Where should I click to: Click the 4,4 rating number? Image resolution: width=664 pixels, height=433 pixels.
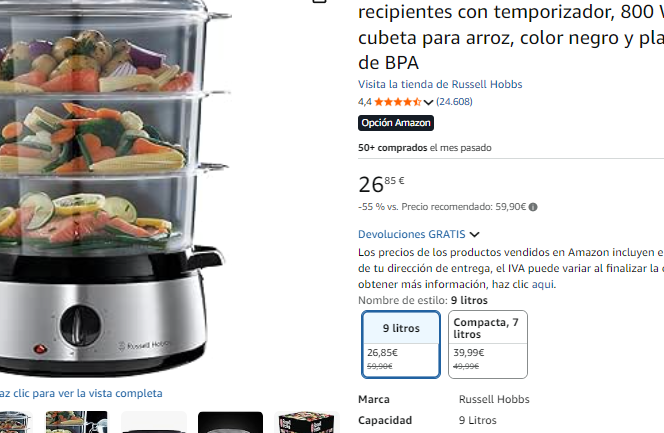tap(365, 102)
